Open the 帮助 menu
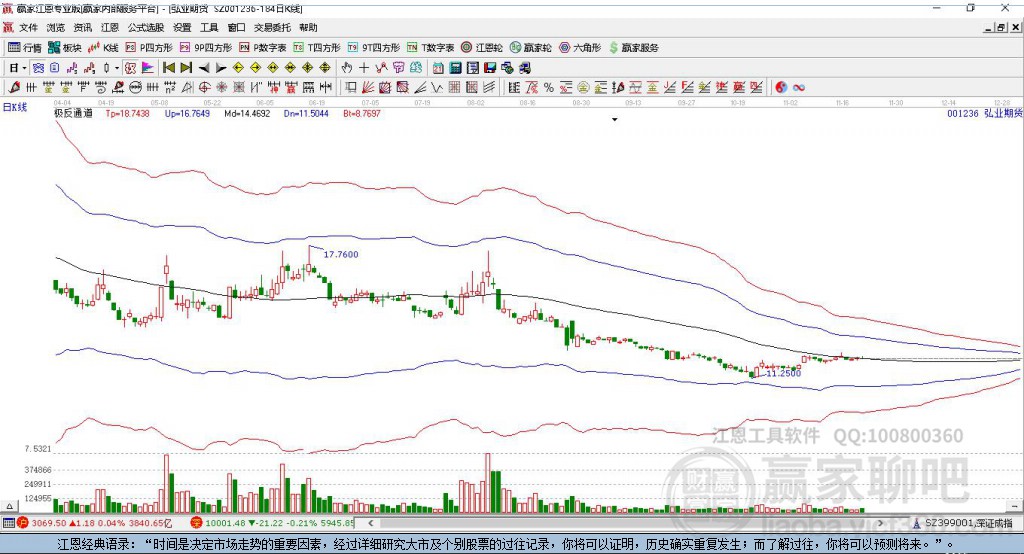 point(308,27)
